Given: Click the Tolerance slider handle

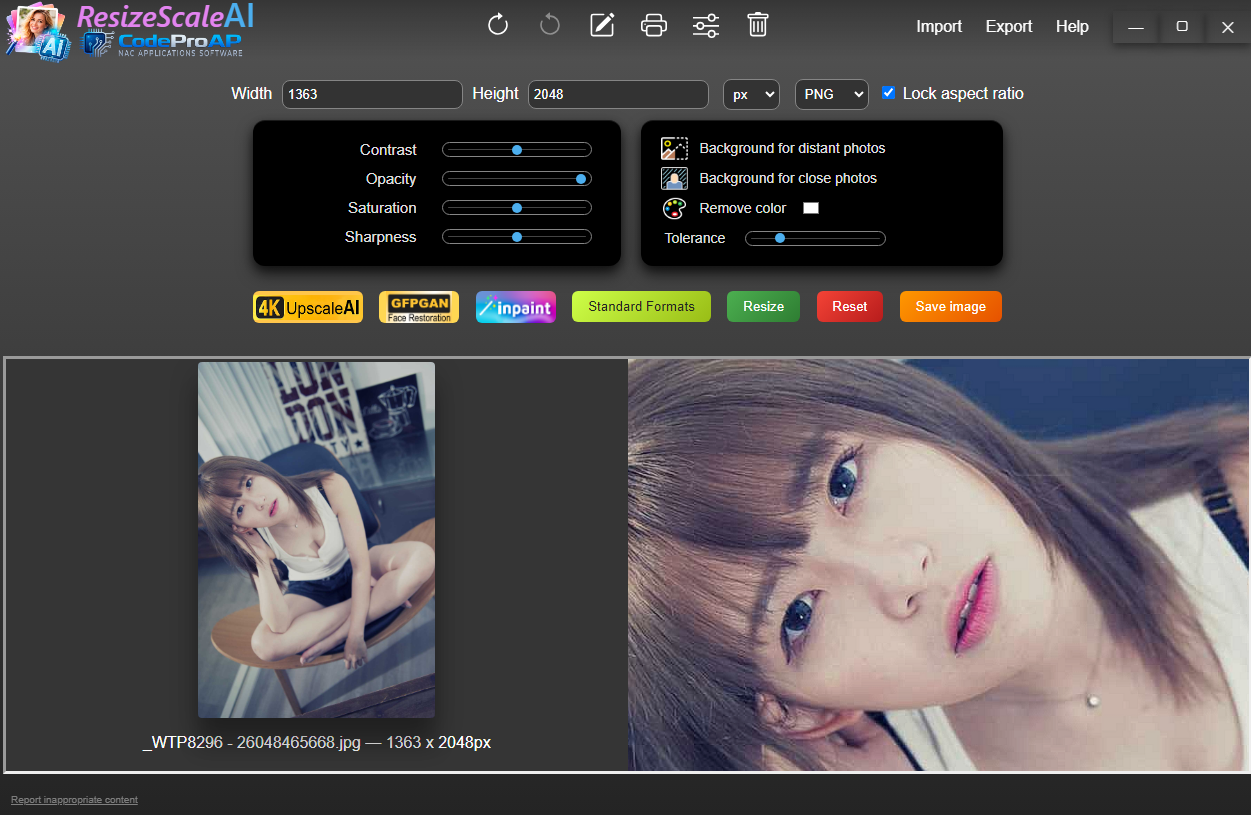Looking at the screenshot, I should pos(780,238).
